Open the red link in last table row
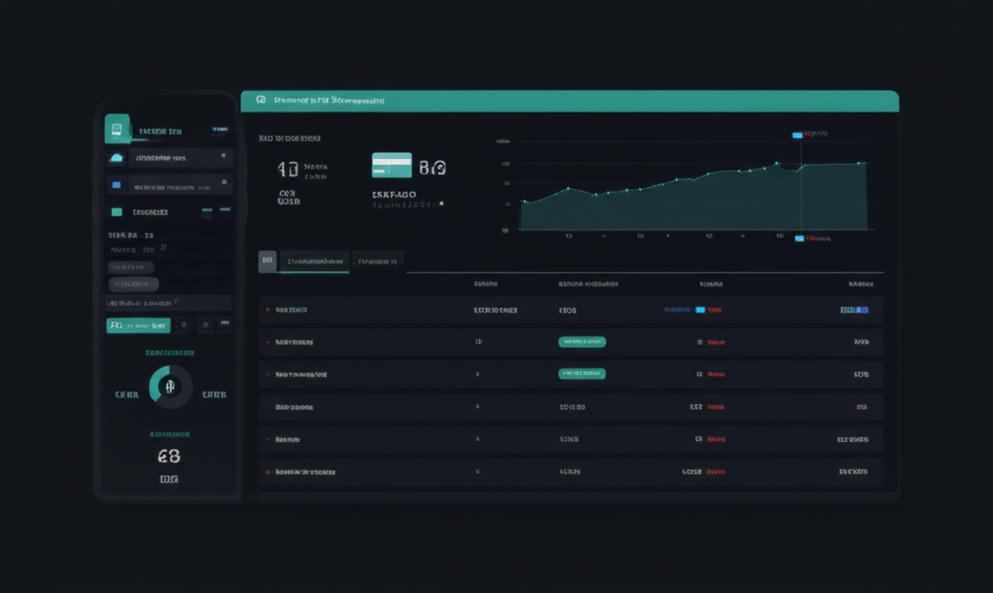This screenshot has height=593, width=993. [x=716, y=472]
